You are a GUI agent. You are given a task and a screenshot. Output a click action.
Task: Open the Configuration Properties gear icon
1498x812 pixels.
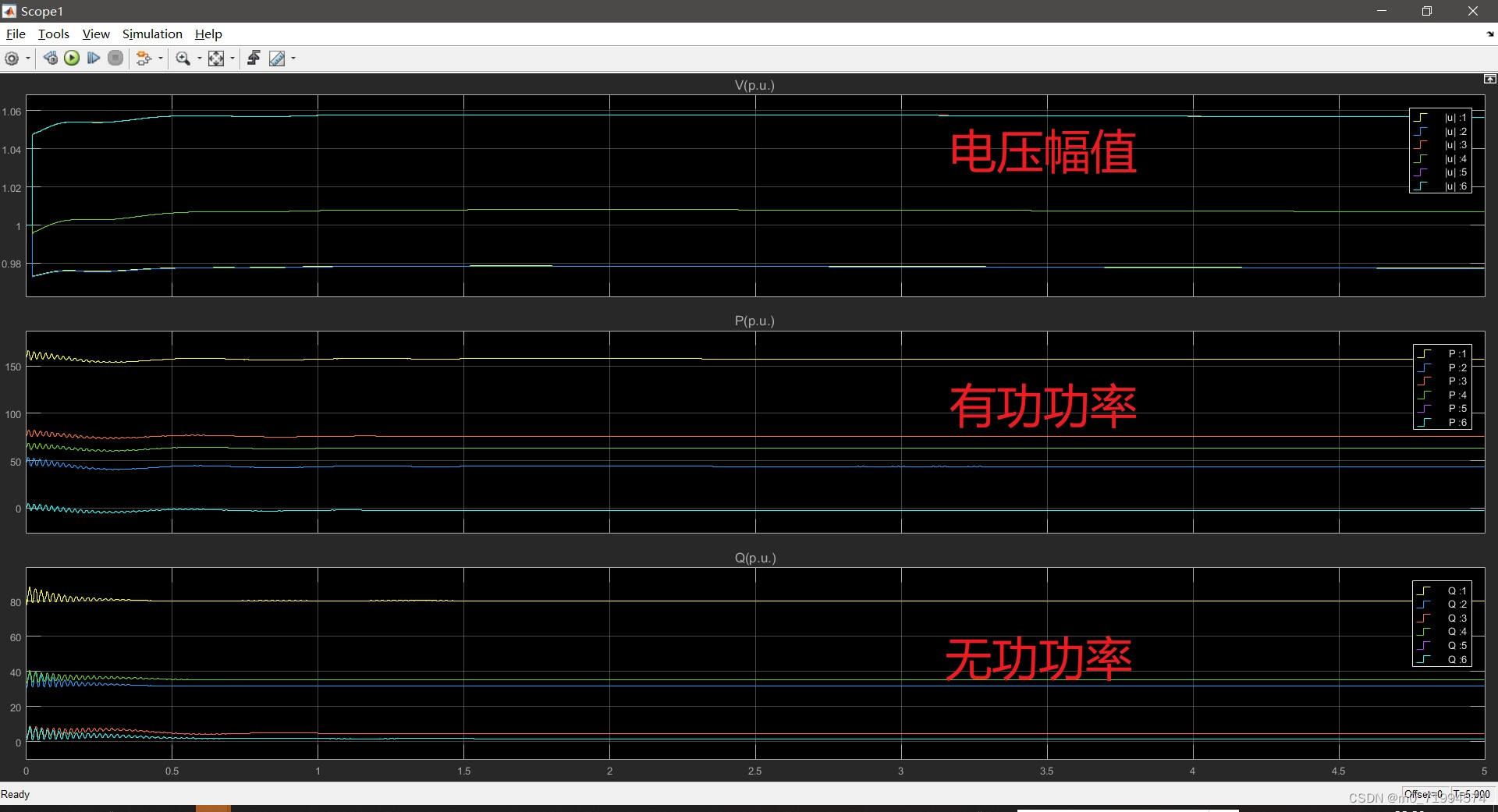click(12, 58)
